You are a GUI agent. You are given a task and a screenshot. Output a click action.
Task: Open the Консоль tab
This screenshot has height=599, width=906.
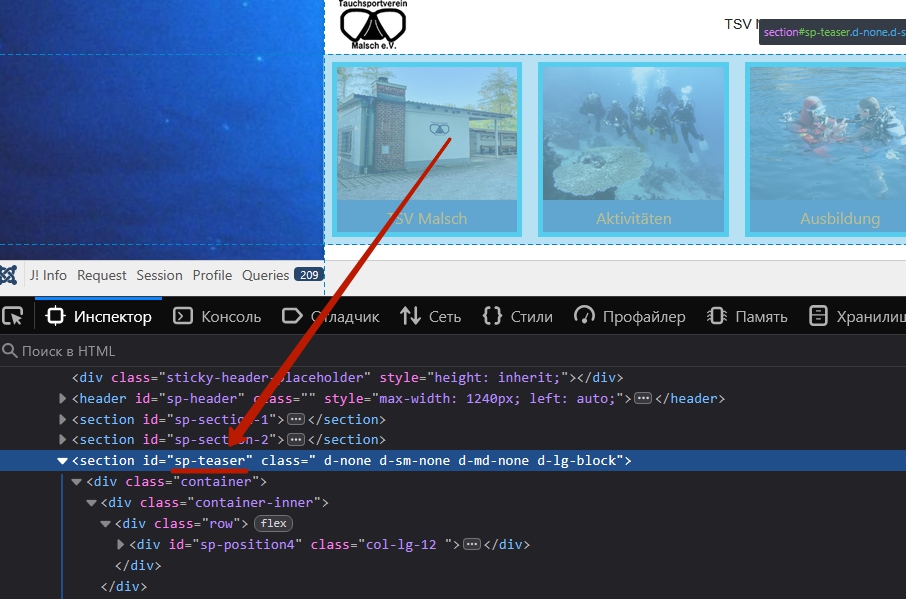(x=217, y=316)
